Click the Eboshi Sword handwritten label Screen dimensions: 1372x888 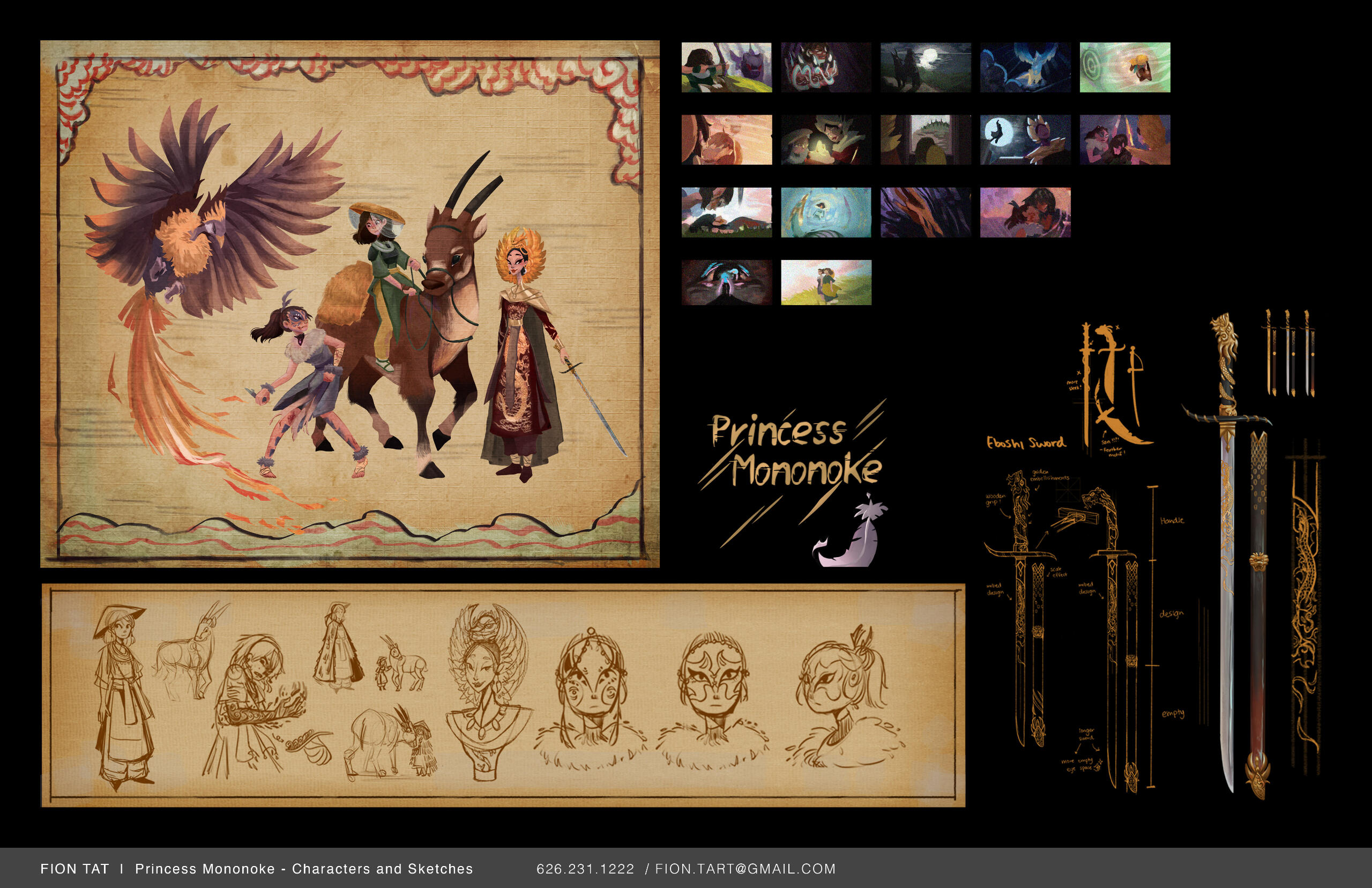pos(1026,443)
